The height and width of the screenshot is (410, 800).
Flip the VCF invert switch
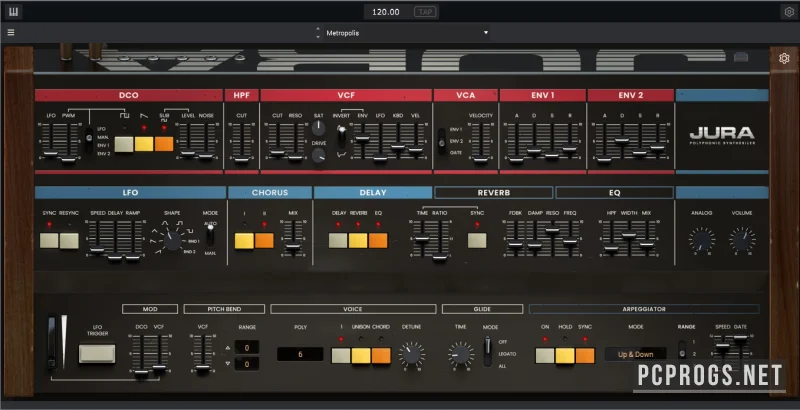tap(341, 136)
